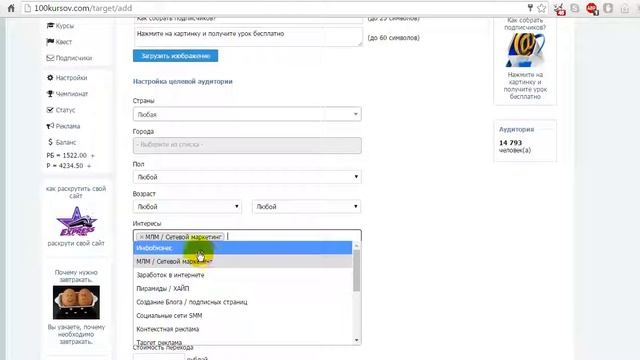640x360 pixels.
Task: Click the Подписчики envelope icon
Action: pyautogui.click(x=50, y=58)
